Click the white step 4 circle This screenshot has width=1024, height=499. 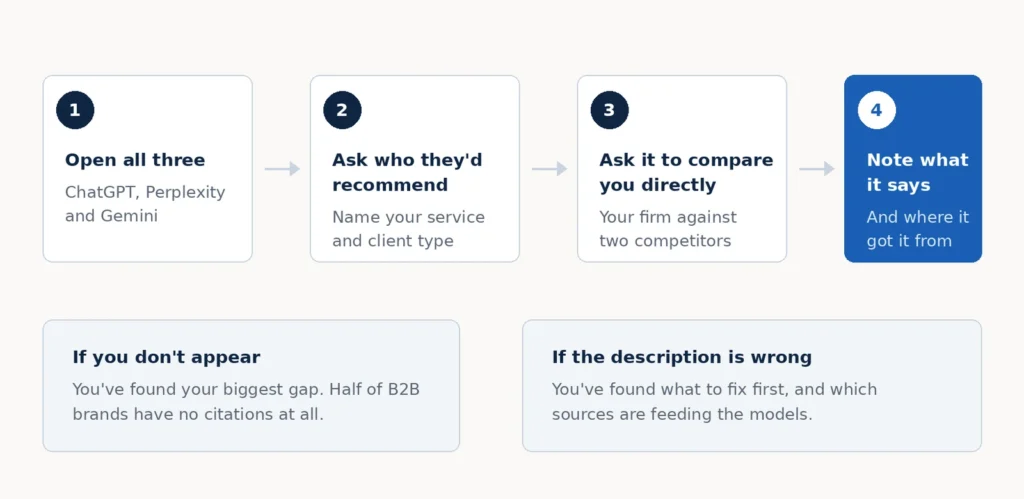point(876,110)
